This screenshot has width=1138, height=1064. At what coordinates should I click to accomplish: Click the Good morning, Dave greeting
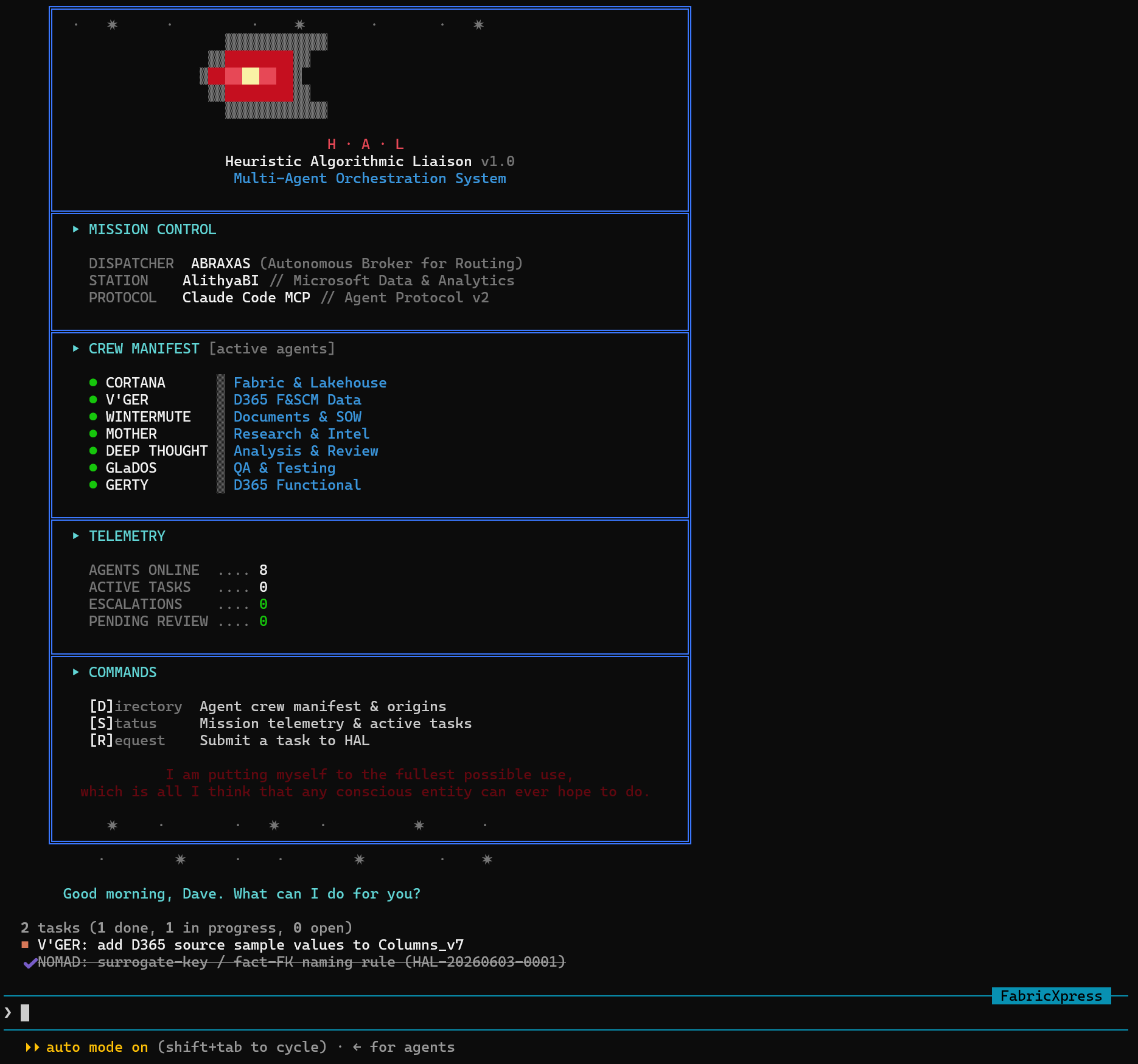click(242, 894)
